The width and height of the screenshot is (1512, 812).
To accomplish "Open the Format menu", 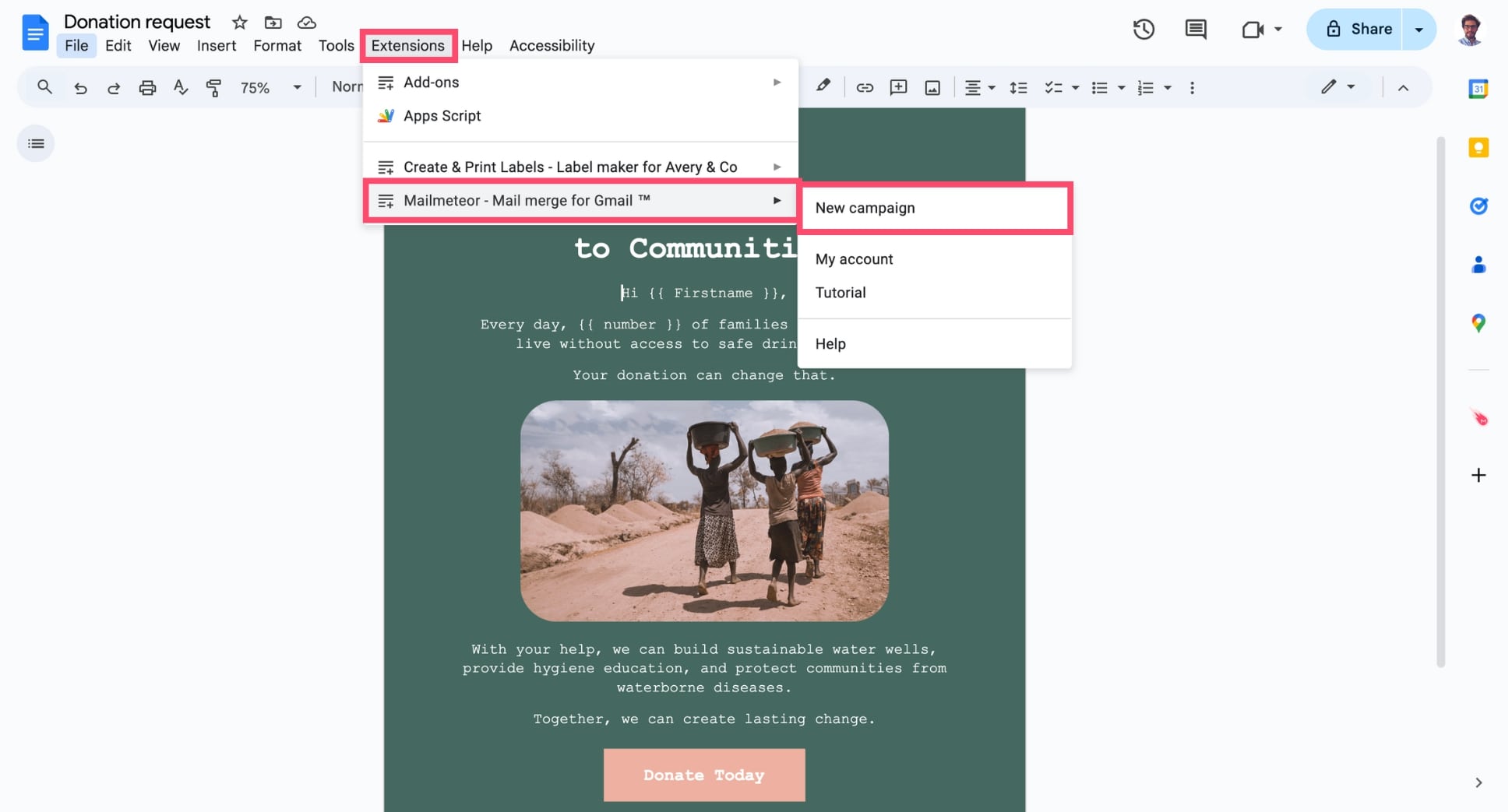I will [x=277, y=45].
